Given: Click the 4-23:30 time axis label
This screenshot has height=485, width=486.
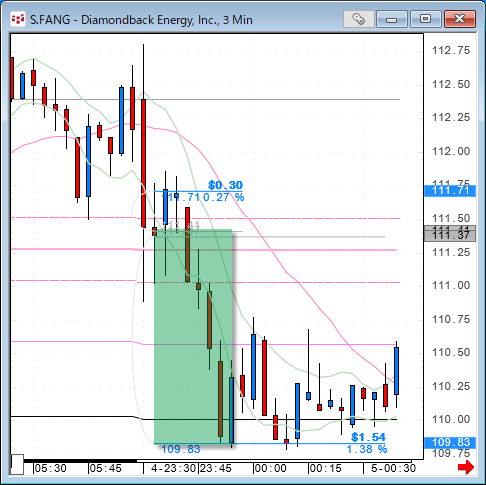Looking at the screenshot, I should pyautogui.click(x=173, y=468).
